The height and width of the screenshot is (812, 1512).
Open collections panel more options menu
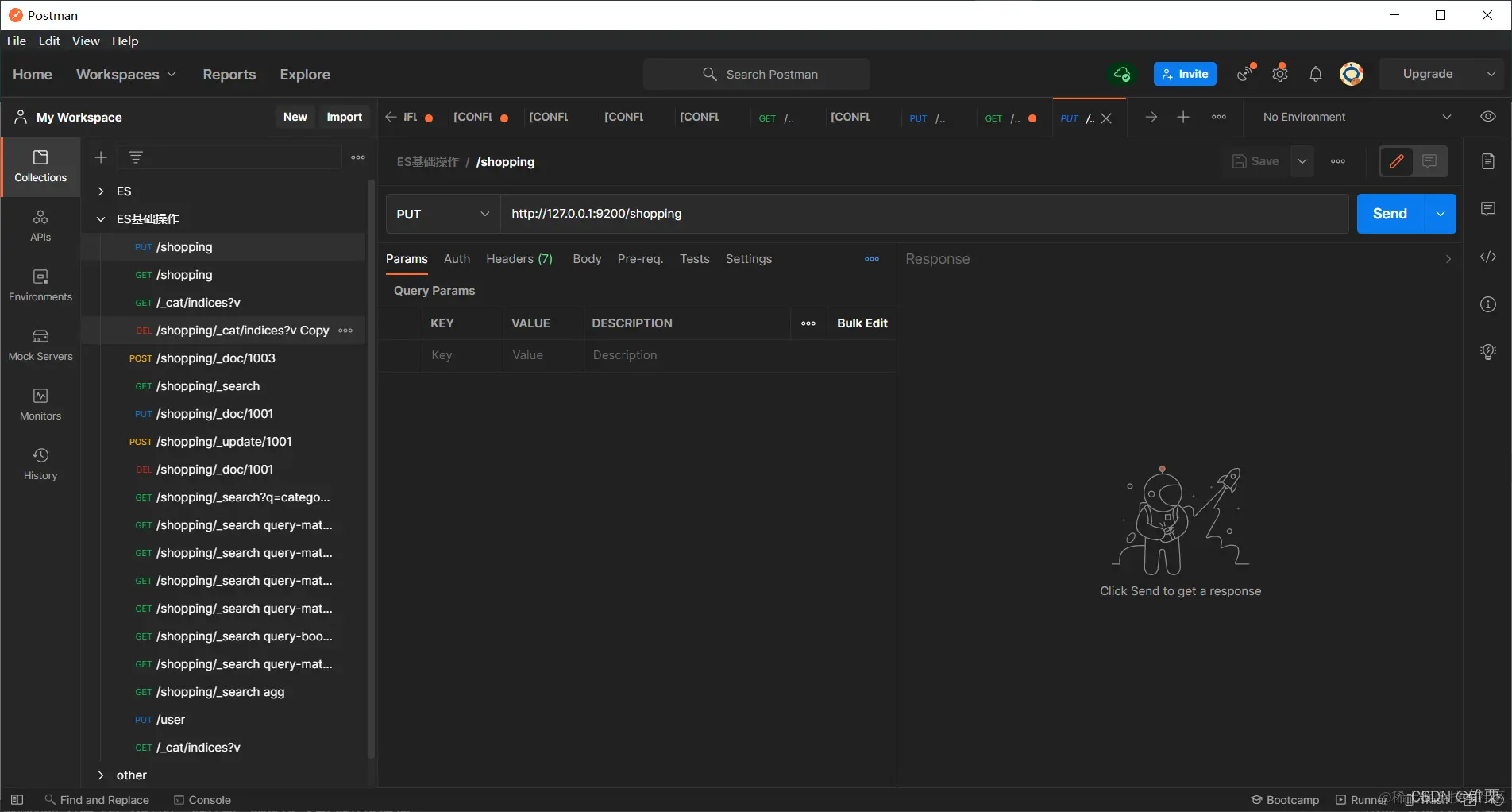pyautogui.click(x=358, y=157)
